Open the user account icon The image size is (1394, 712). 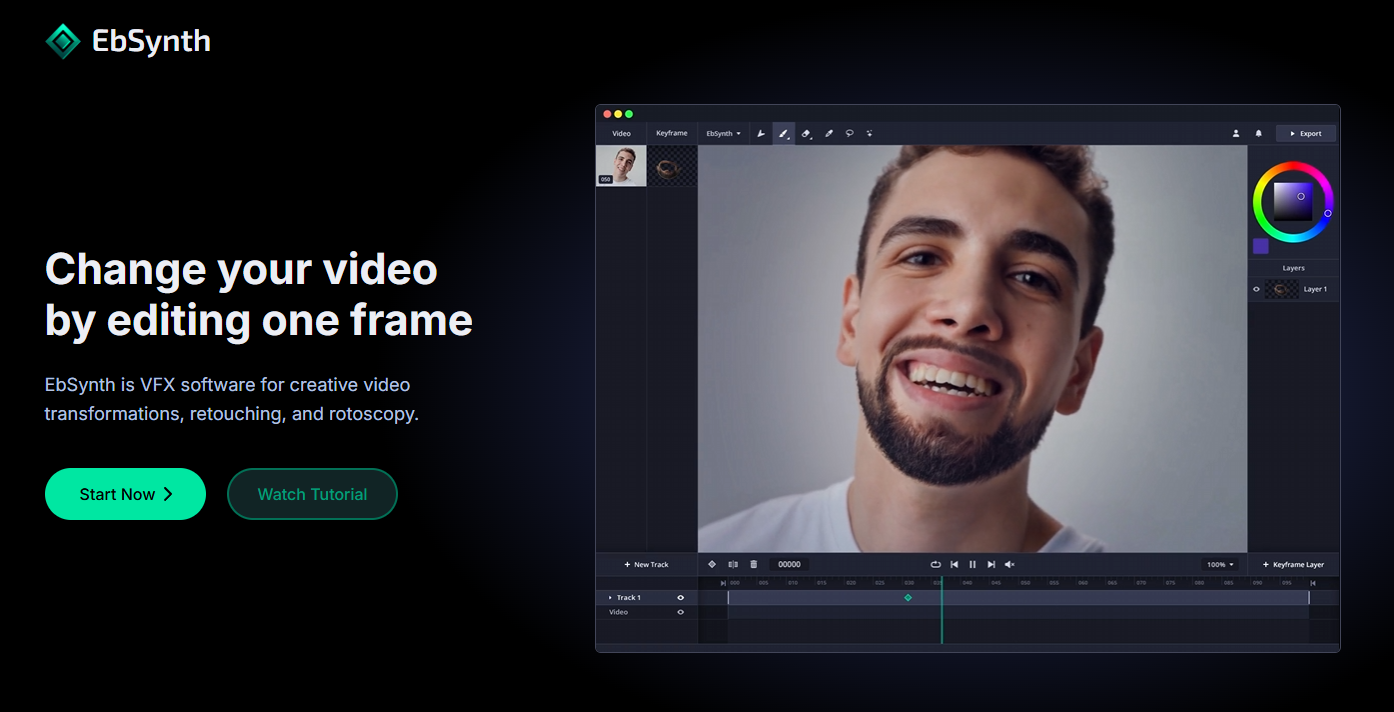click(x=1236, y=133)
